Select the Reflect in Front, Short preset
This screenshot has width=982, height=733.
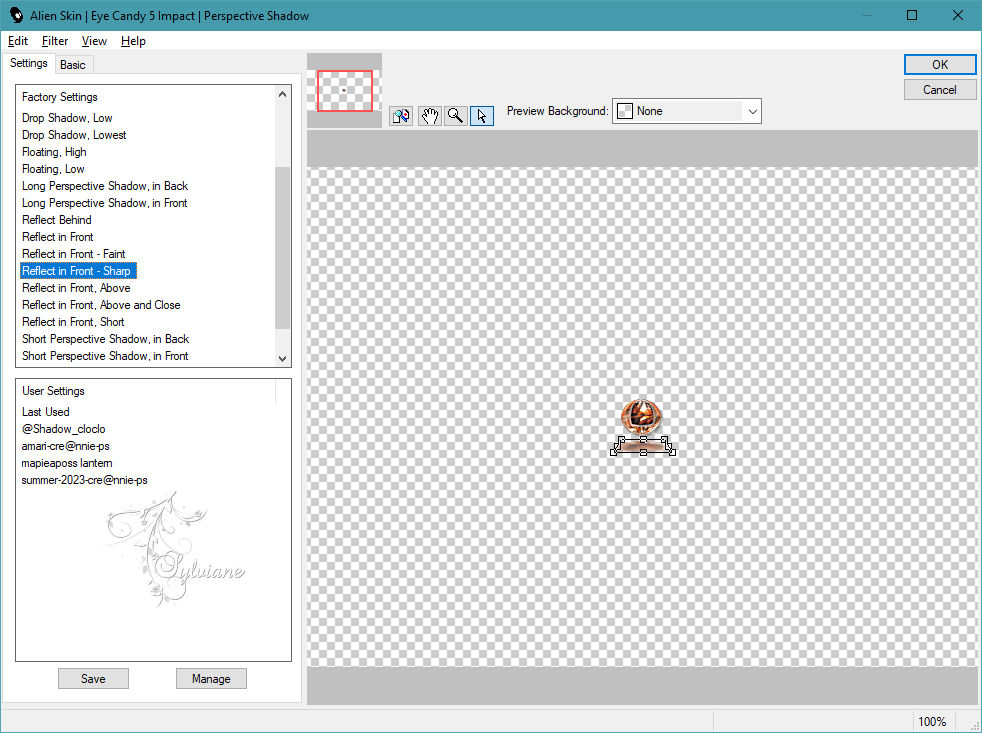73,321
